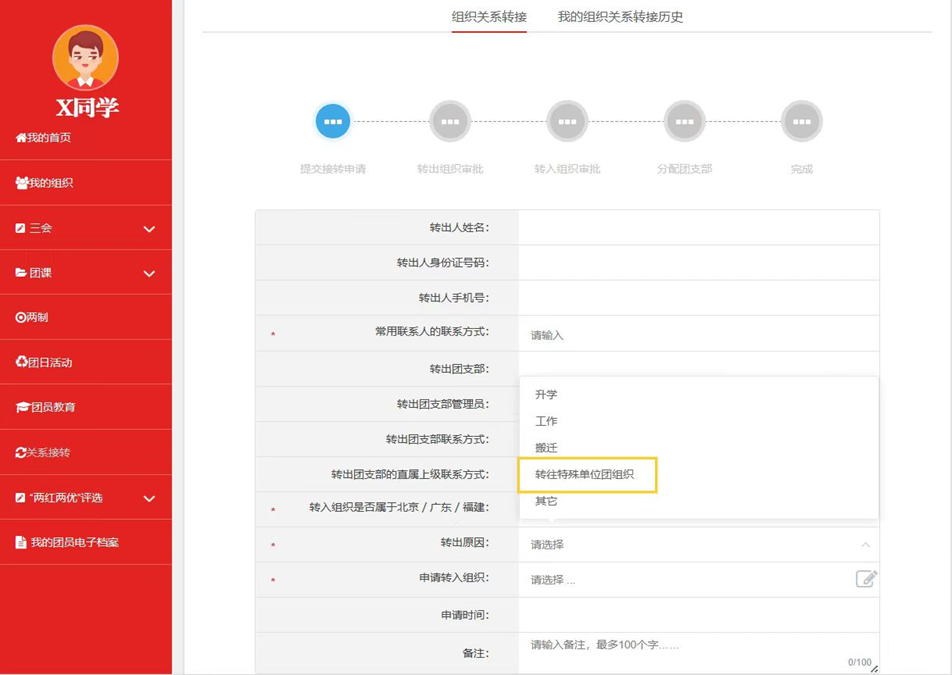
Task: Click the blue 提交接转申请 step circle
Action: click(333, 120)
